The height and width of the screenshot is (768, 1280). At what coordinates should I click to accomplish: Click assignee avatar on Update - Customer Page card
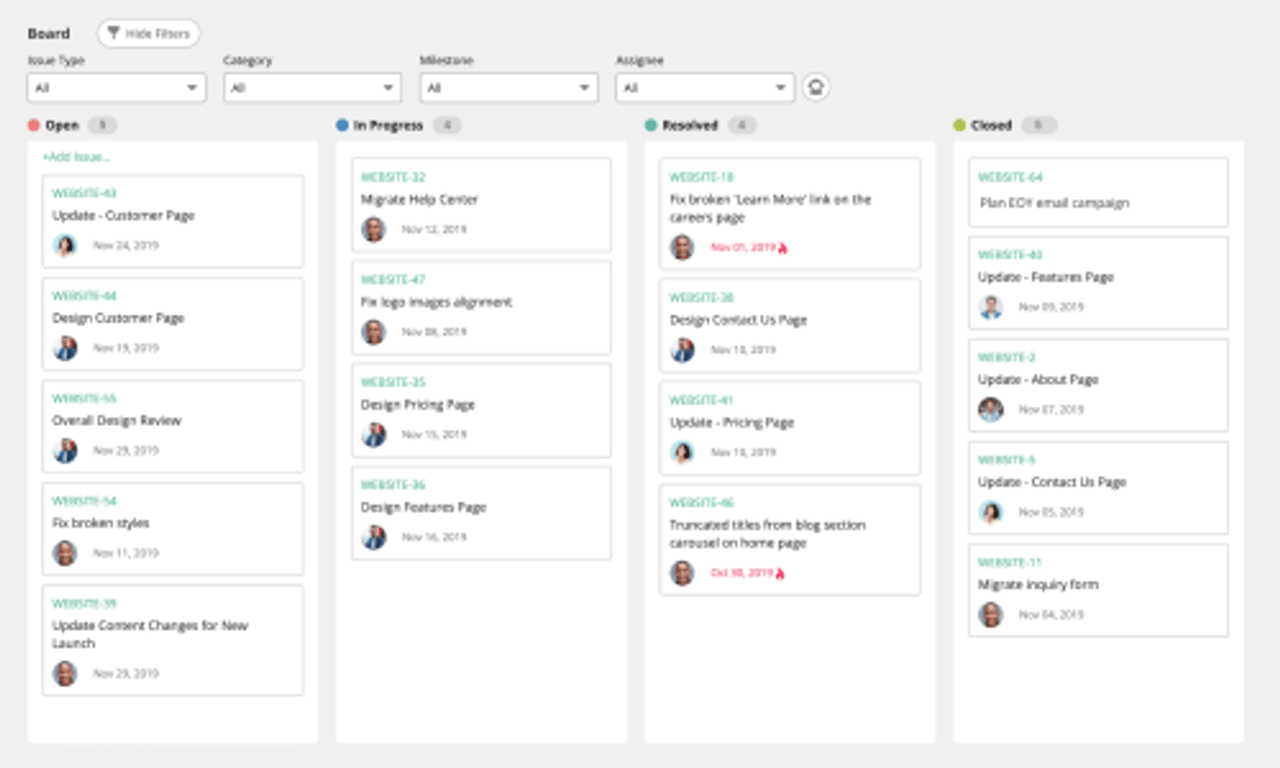[x=65, y=245]
